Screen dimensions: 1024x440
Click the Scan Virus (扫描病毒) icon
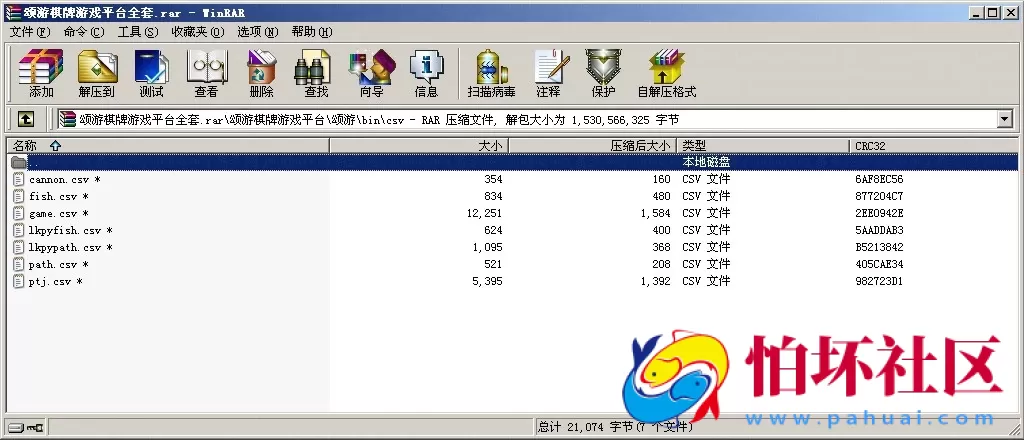[x=491, y=72]
